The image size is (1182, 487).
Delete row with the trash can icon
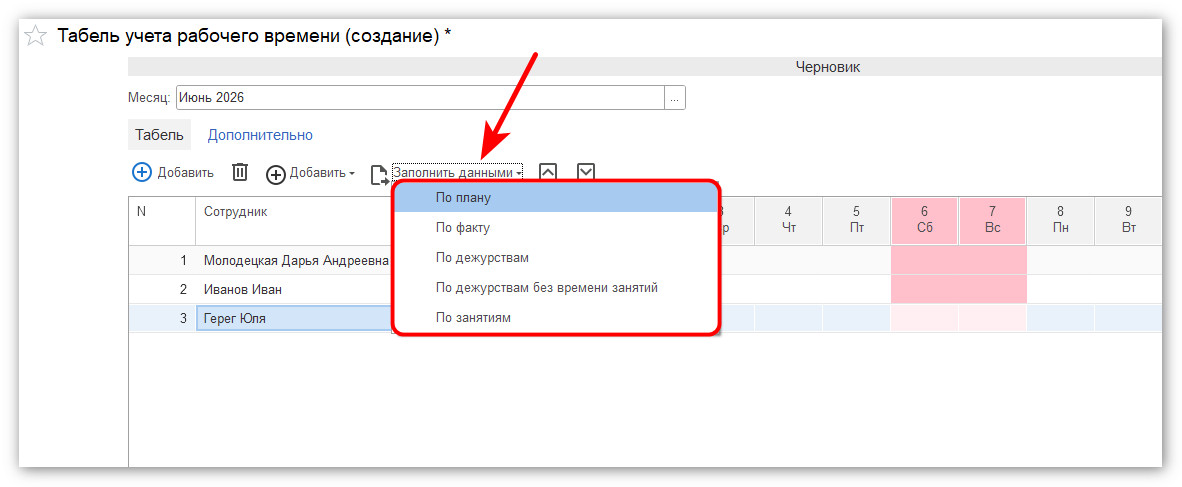pos(240,173)
